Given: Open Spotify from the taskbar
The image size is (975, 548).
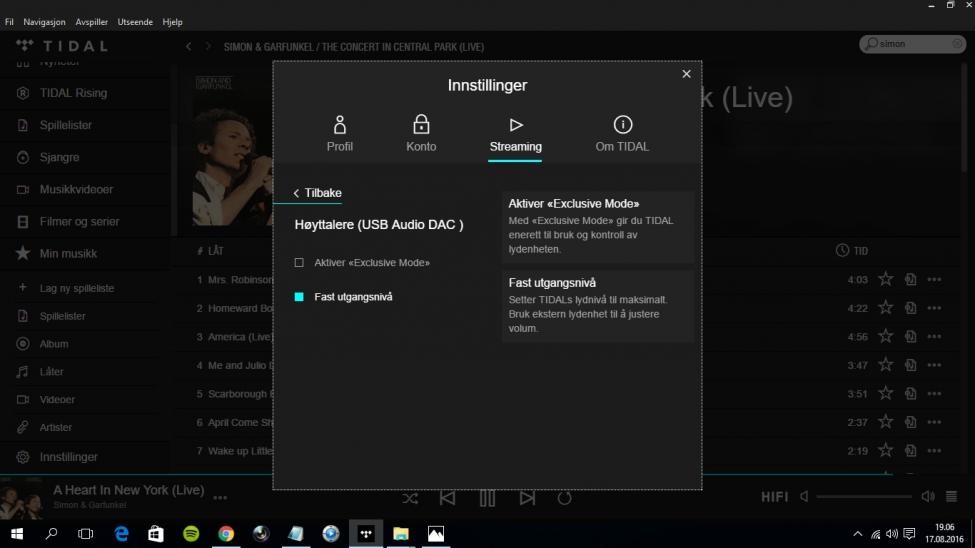Looking at the screenshot, I should (191, 534).
